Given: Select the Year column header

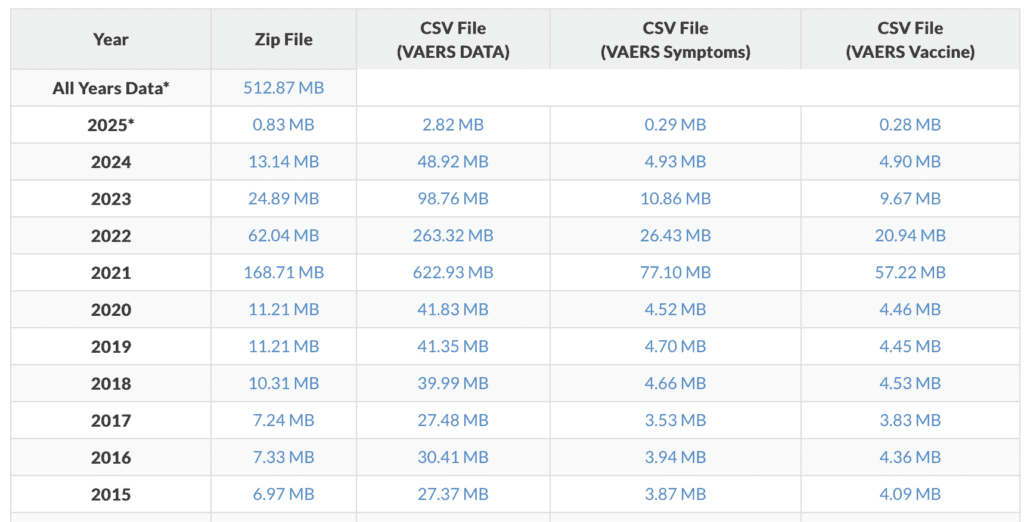Looking at the screenshot, I should coord(111,40).
